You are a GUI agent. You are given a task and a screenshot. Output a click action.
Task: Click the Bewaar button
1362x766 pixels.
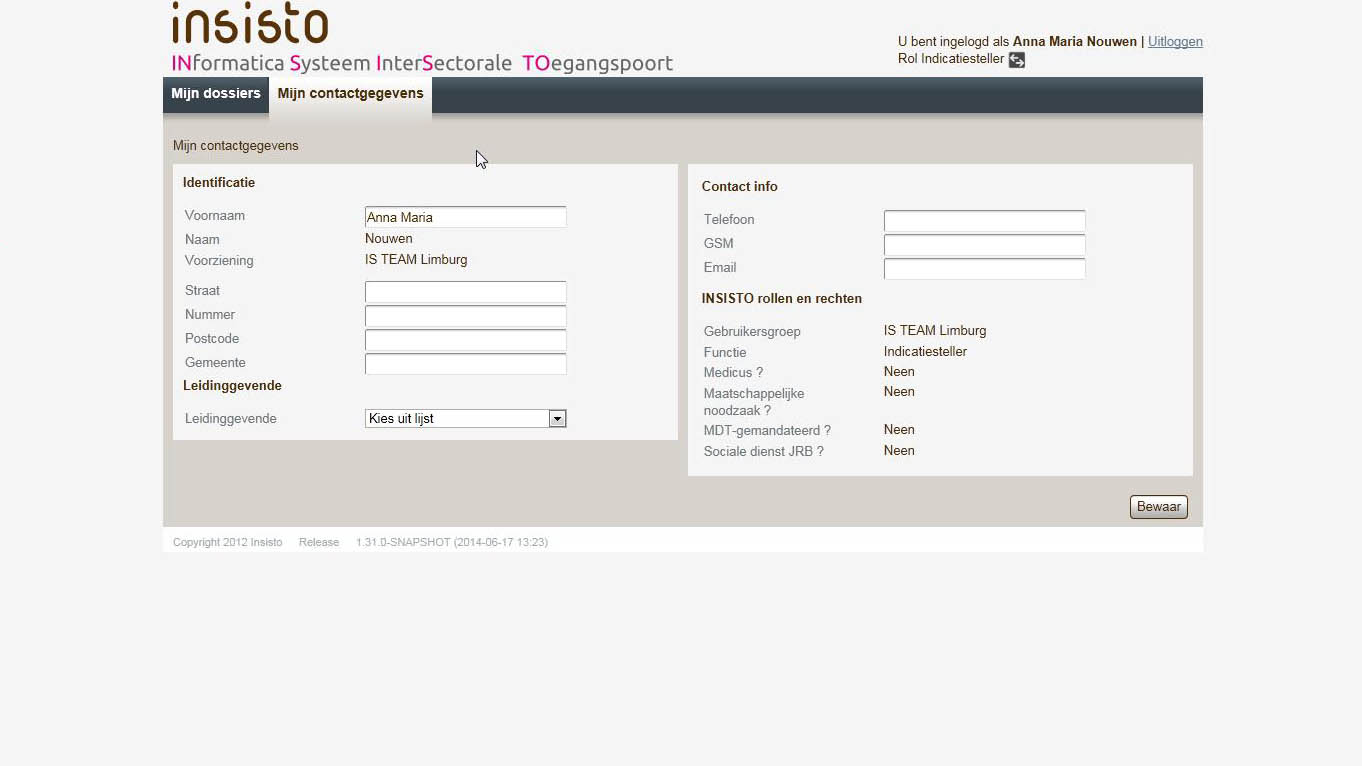(1159, 507)
